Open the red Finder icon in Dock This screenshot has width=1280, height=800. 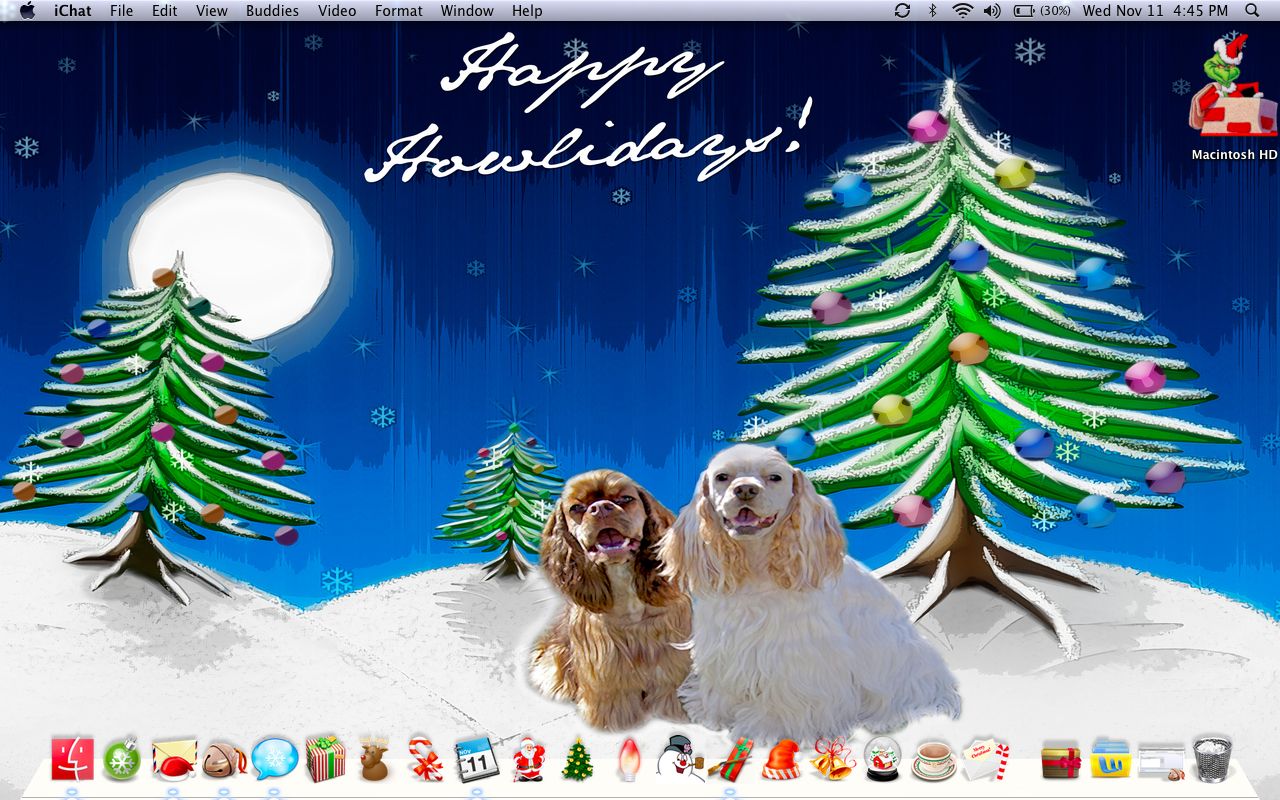tap(72, 759)
